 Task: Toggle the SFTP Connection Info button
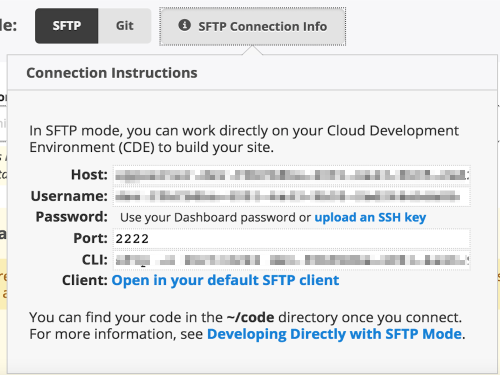(x=253, y=26)
